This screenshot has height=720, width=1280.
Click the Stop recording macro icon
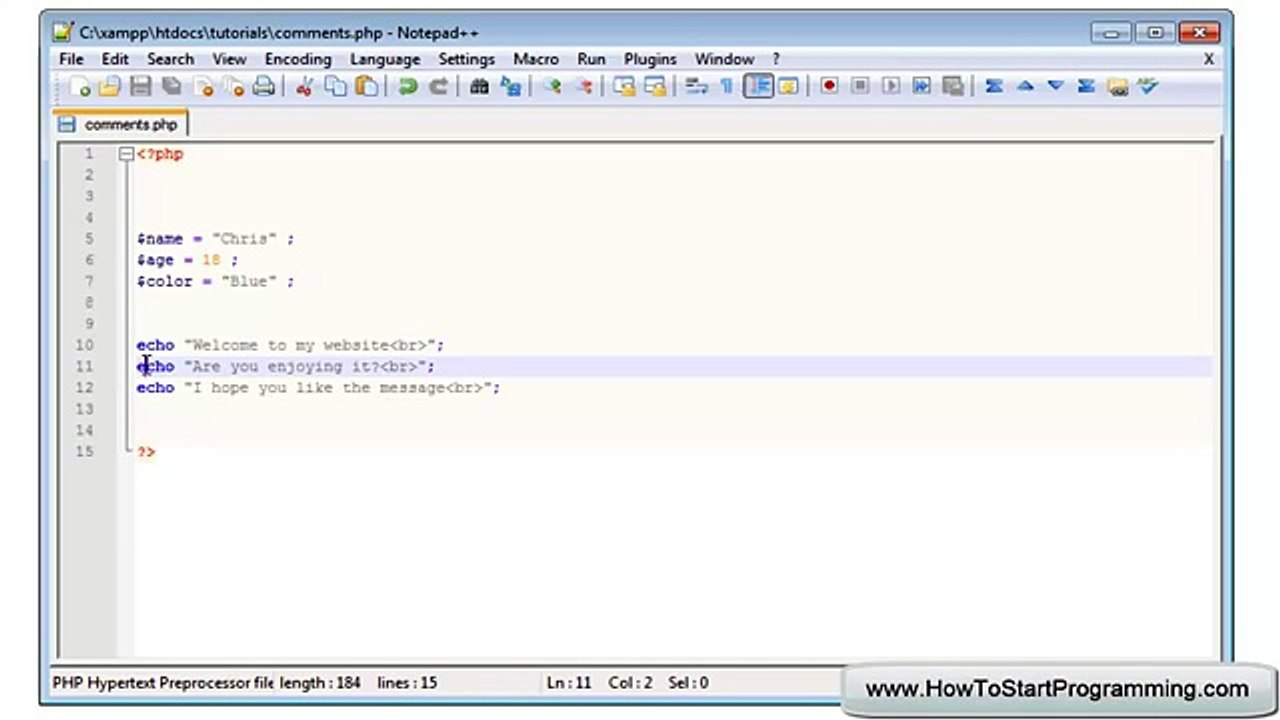[x=860, y=87]
